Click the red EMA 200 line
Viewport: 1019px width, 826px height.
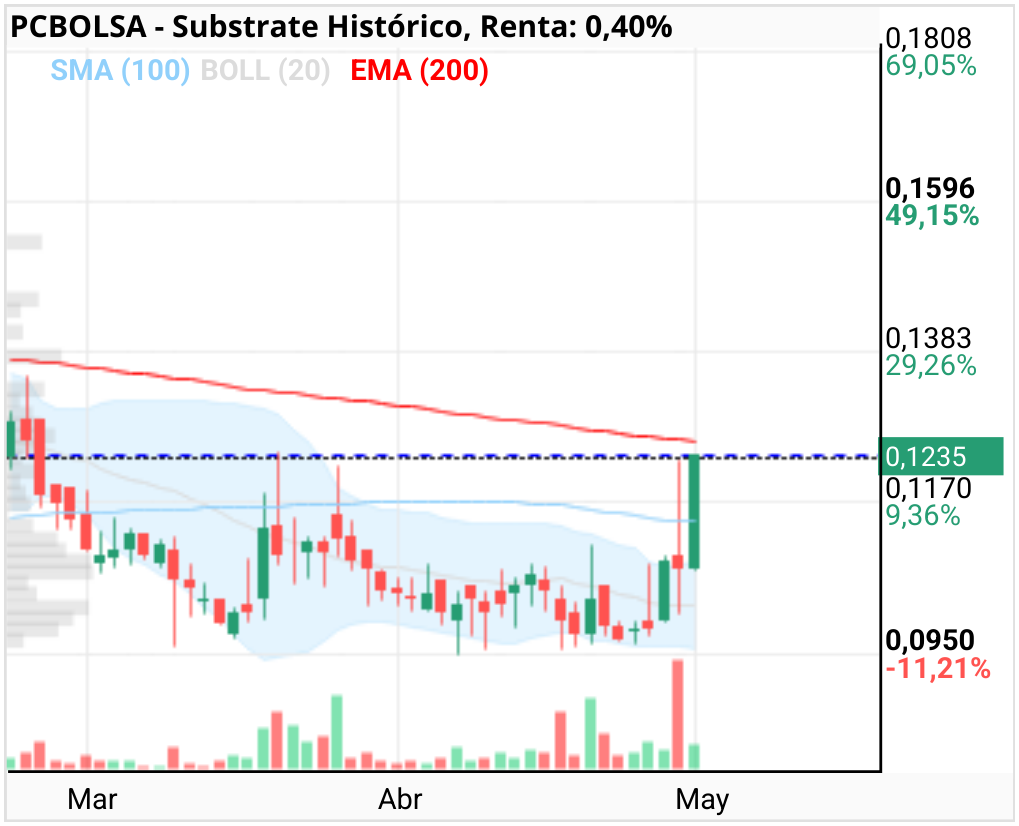click(x=351, y=398)
